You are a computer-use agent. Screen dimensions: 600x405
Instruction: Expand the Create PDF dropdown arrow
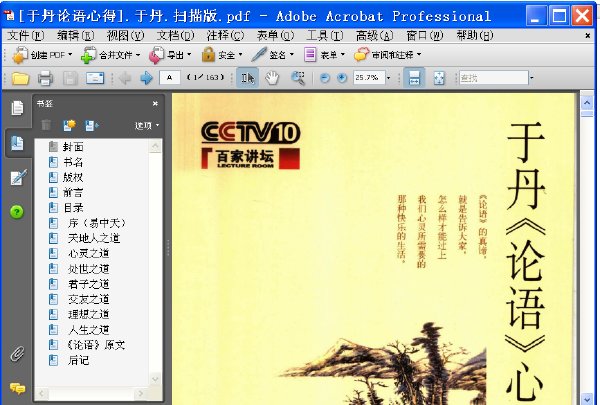70,55
